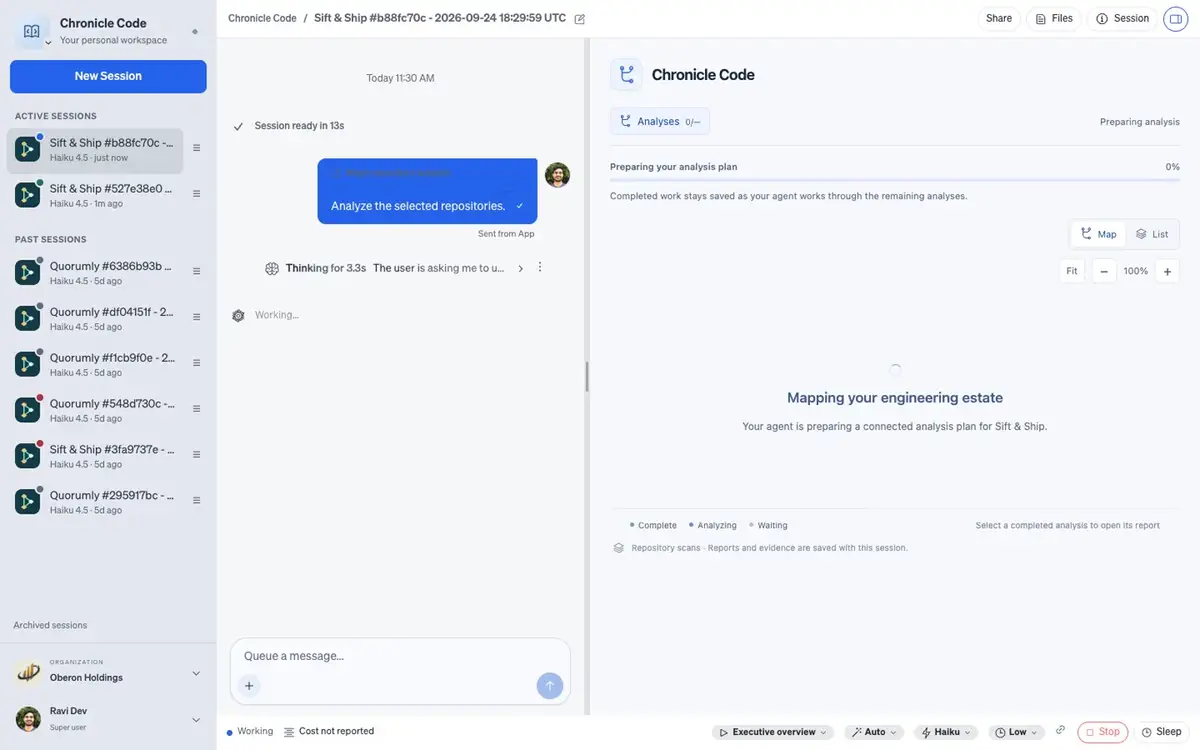Click the user avatar beside the sent message
Viewport: 1200px width, 750px height.
(557, 175)
